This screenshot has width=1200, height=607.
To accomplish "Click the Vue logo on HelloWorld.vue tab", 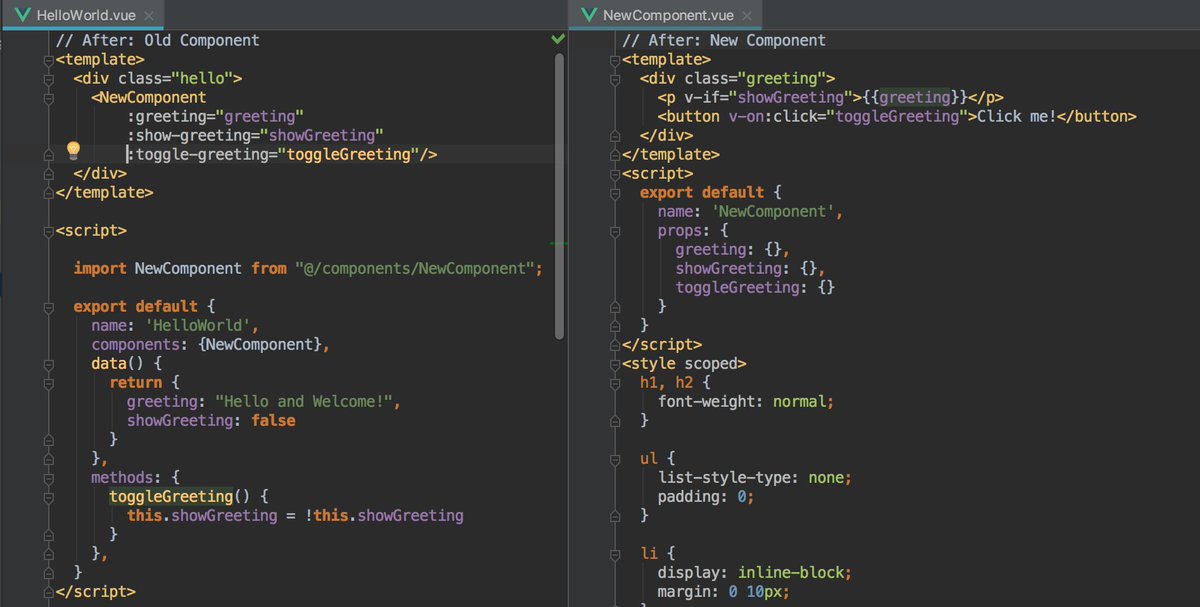I will tap(21, 15).
